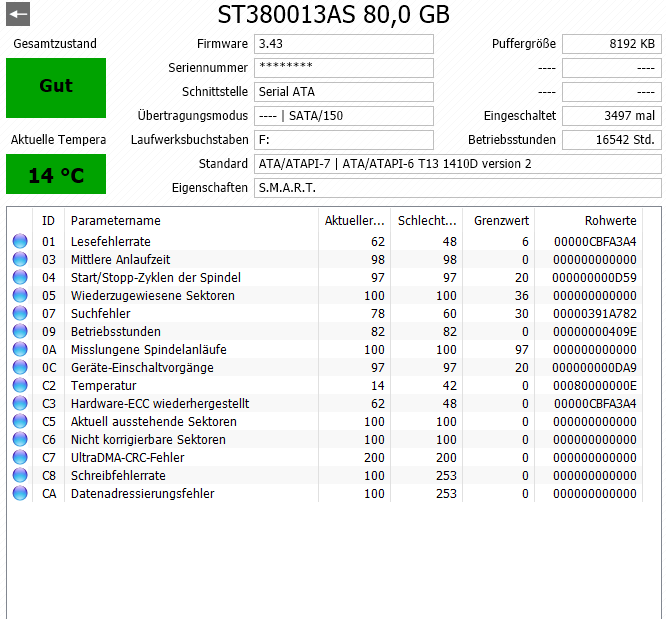The width and height of the screenshot is (666, 619).
Task: Select Aktuell ausstehende Sektoren text
Action: pos(154,421)
